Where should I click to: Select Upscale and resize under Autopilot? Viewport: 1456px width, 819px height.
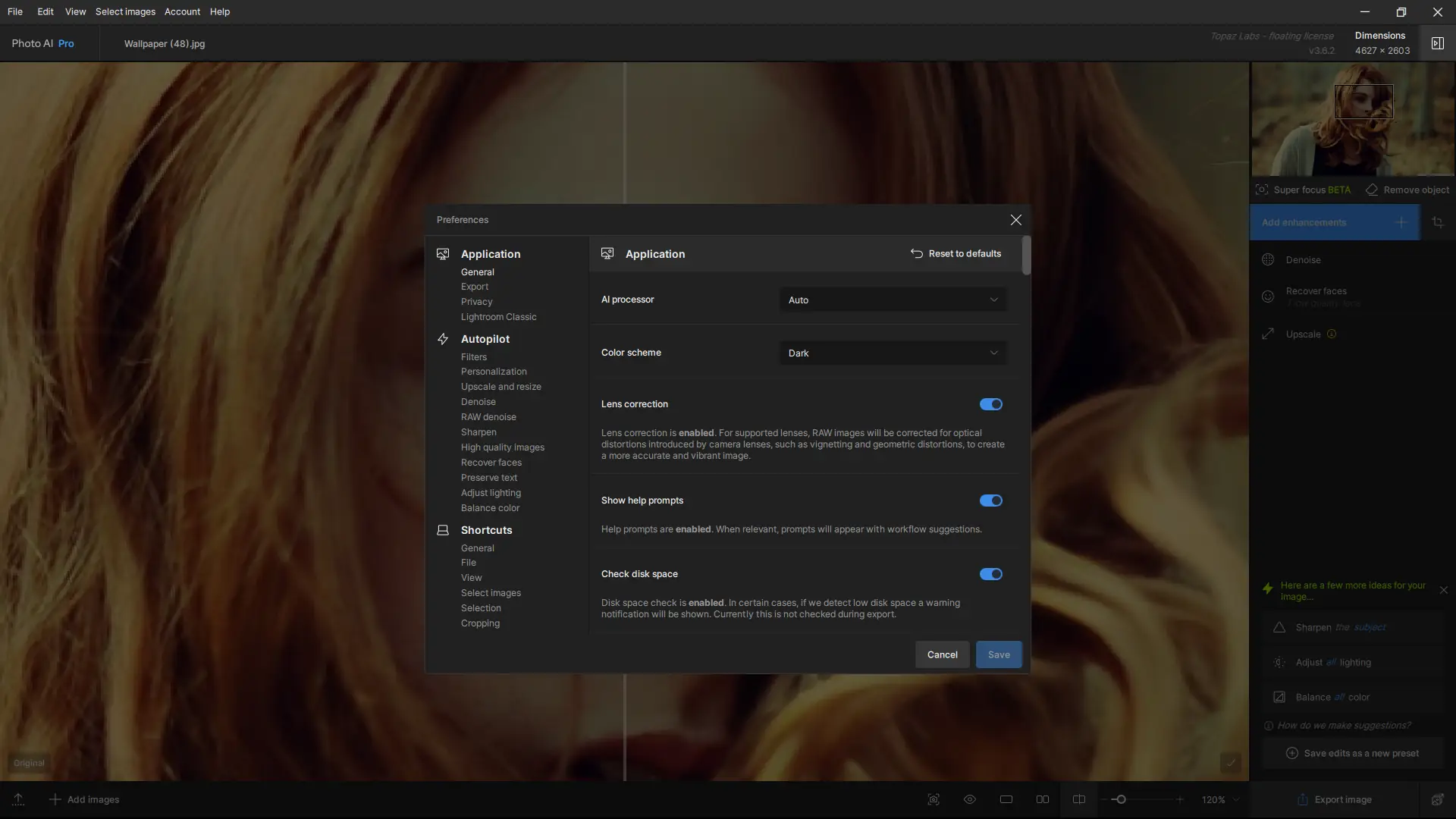coord(500,387)
